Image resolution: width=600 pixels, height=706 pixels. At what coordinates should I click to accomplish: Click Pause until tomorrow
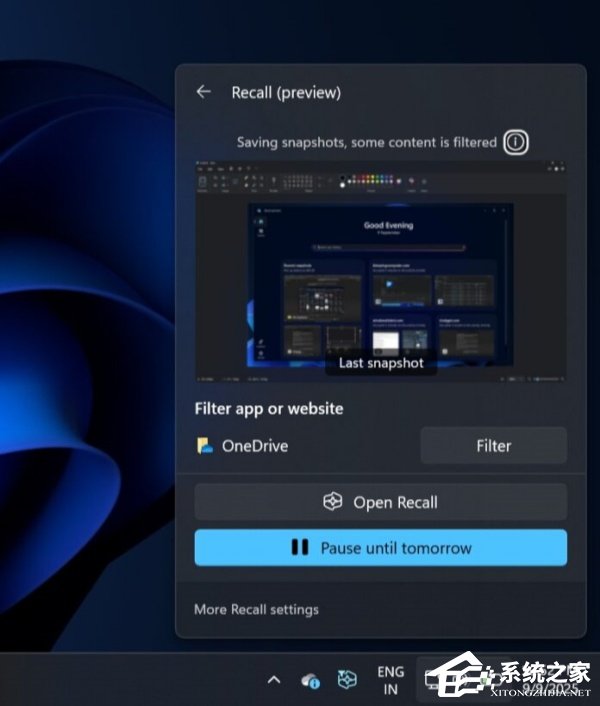(x=381, y=548)
